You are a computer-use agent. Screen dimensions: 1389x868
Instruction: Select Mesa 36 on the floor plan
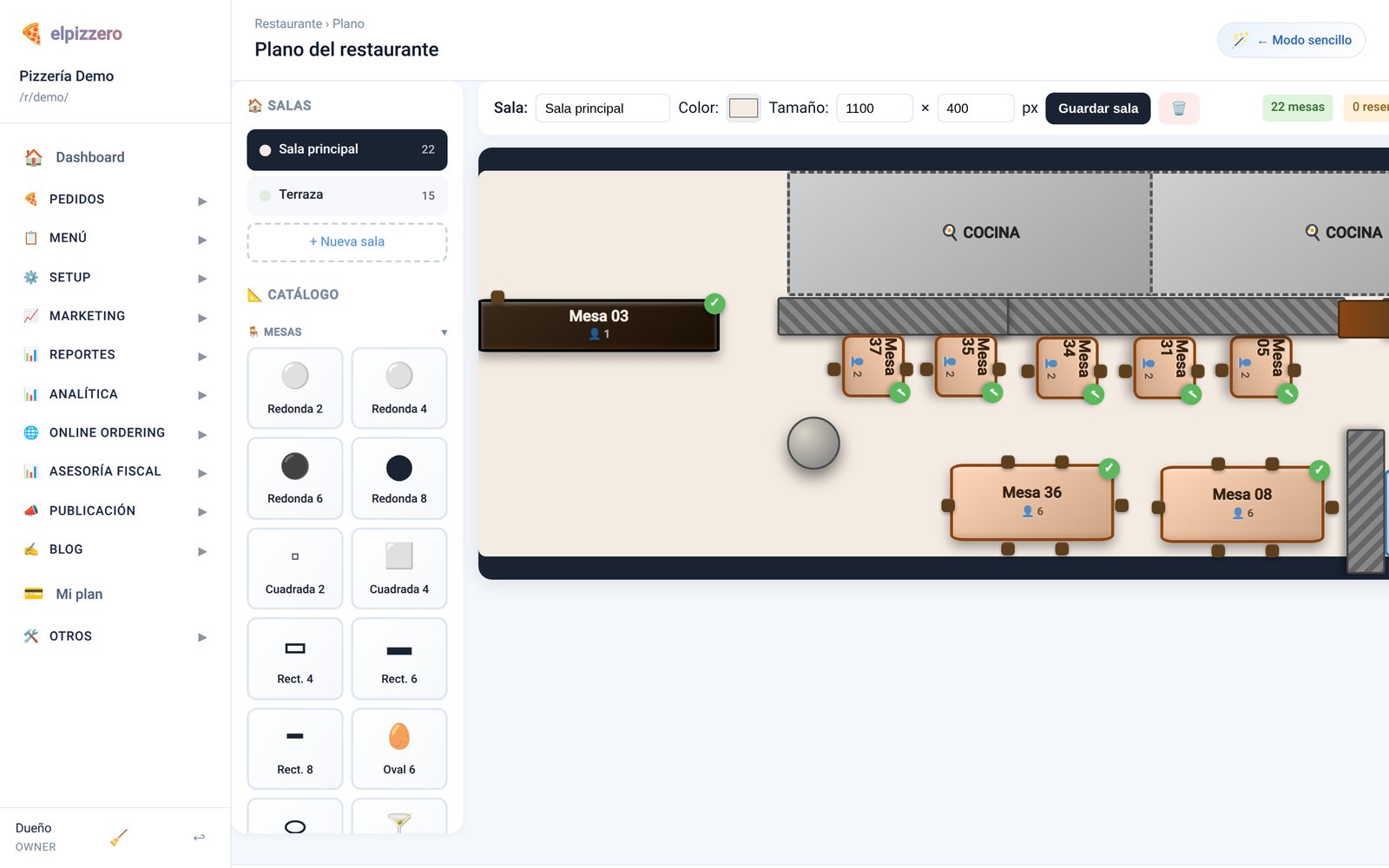tap(1032, 503)
